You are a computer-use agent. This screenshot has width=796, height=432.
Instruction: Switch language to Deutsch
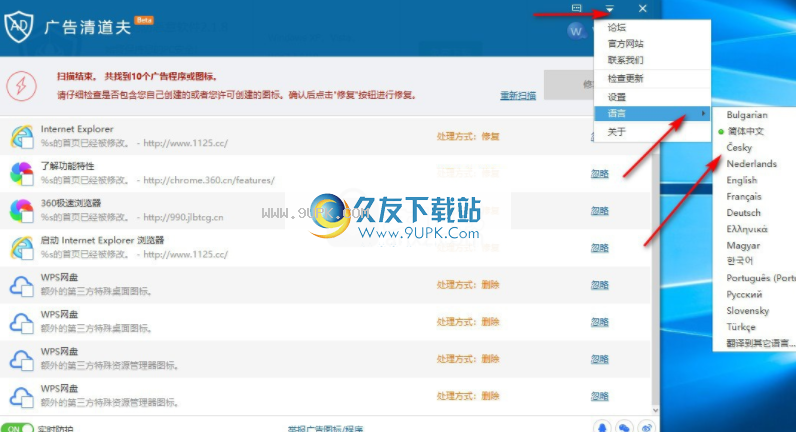pos(743,213)
